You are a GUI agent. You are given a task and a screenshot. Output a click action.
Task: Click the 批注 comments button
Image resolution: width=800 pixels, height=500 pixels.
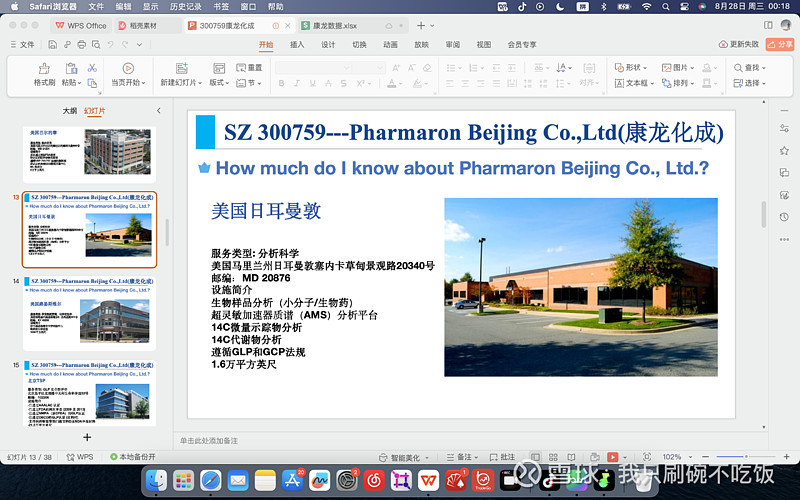502,457
